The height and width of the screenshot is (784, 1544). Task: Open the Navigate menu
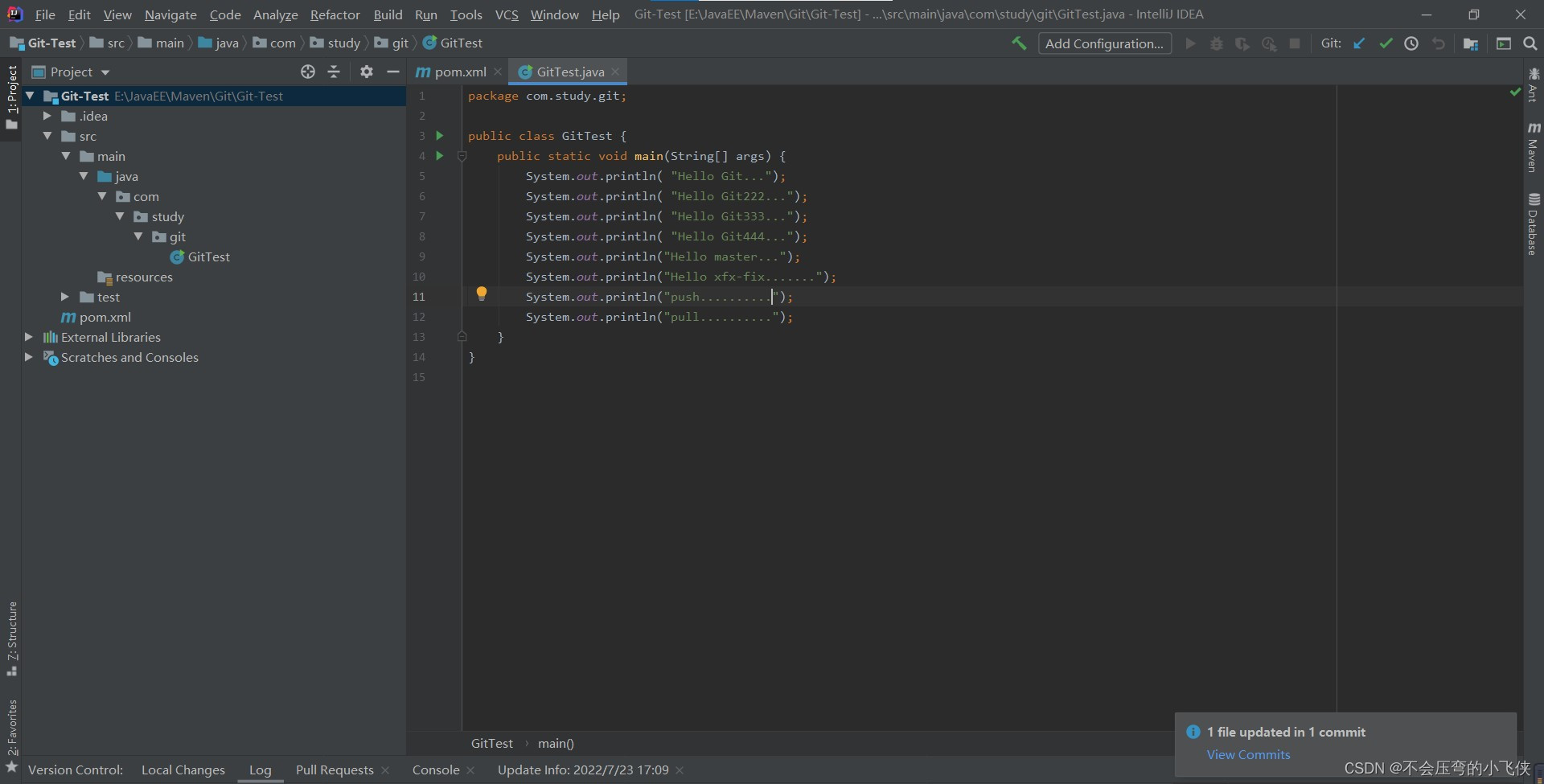tap(170, 14)
